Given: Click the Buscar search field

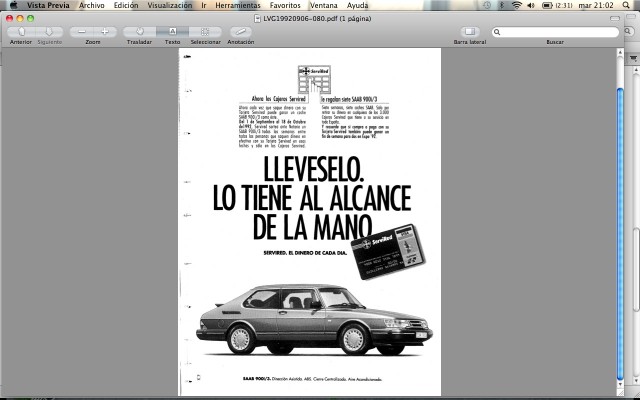Looking at the screenshot, I should point(556,32).
